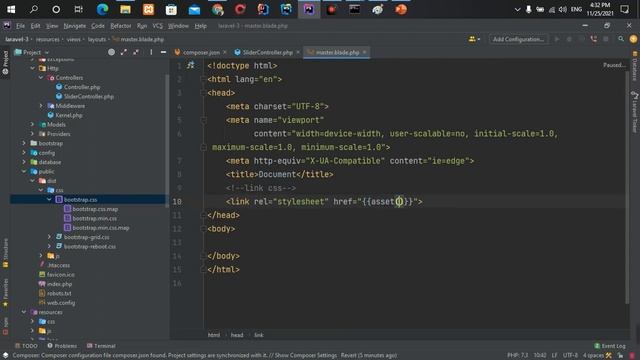Open the VCS menu
640x360 pixels.
[158, 26]
